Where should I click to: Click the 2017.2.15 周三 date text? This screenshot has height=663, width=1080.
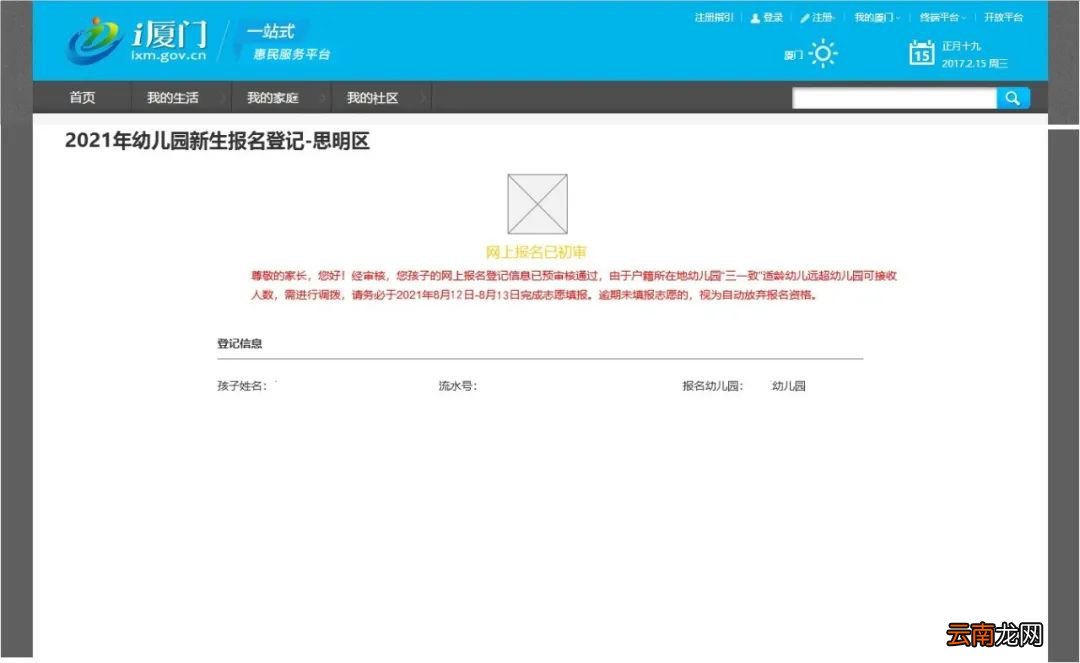975,63
